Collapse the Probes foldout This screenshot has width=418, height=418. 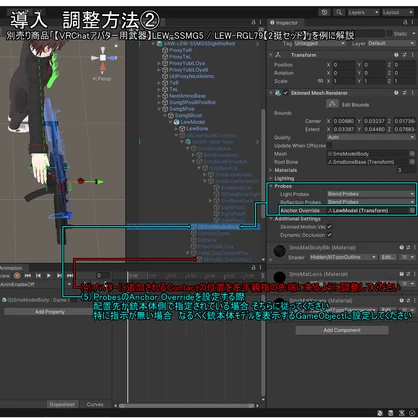coord(271,186)
